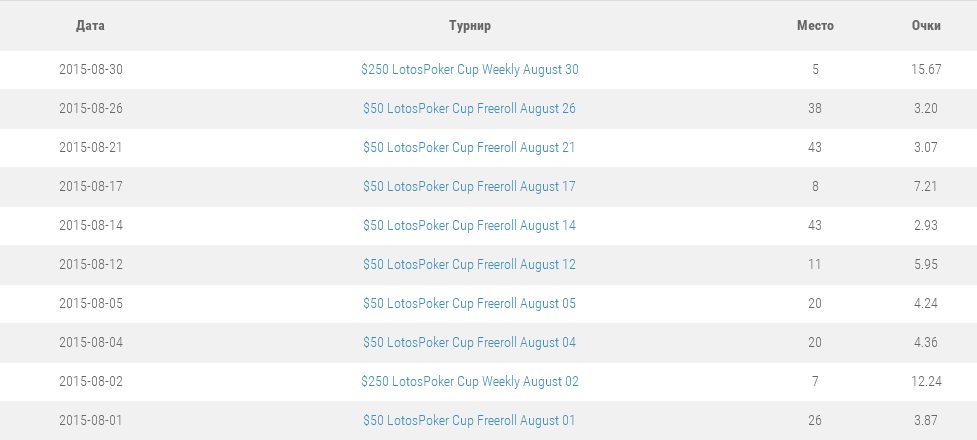The width and height of the screenshot is (977, 440).
Task: Open $250 LotosPoker Cup Weekly August 02
Action: coord(469,382)
